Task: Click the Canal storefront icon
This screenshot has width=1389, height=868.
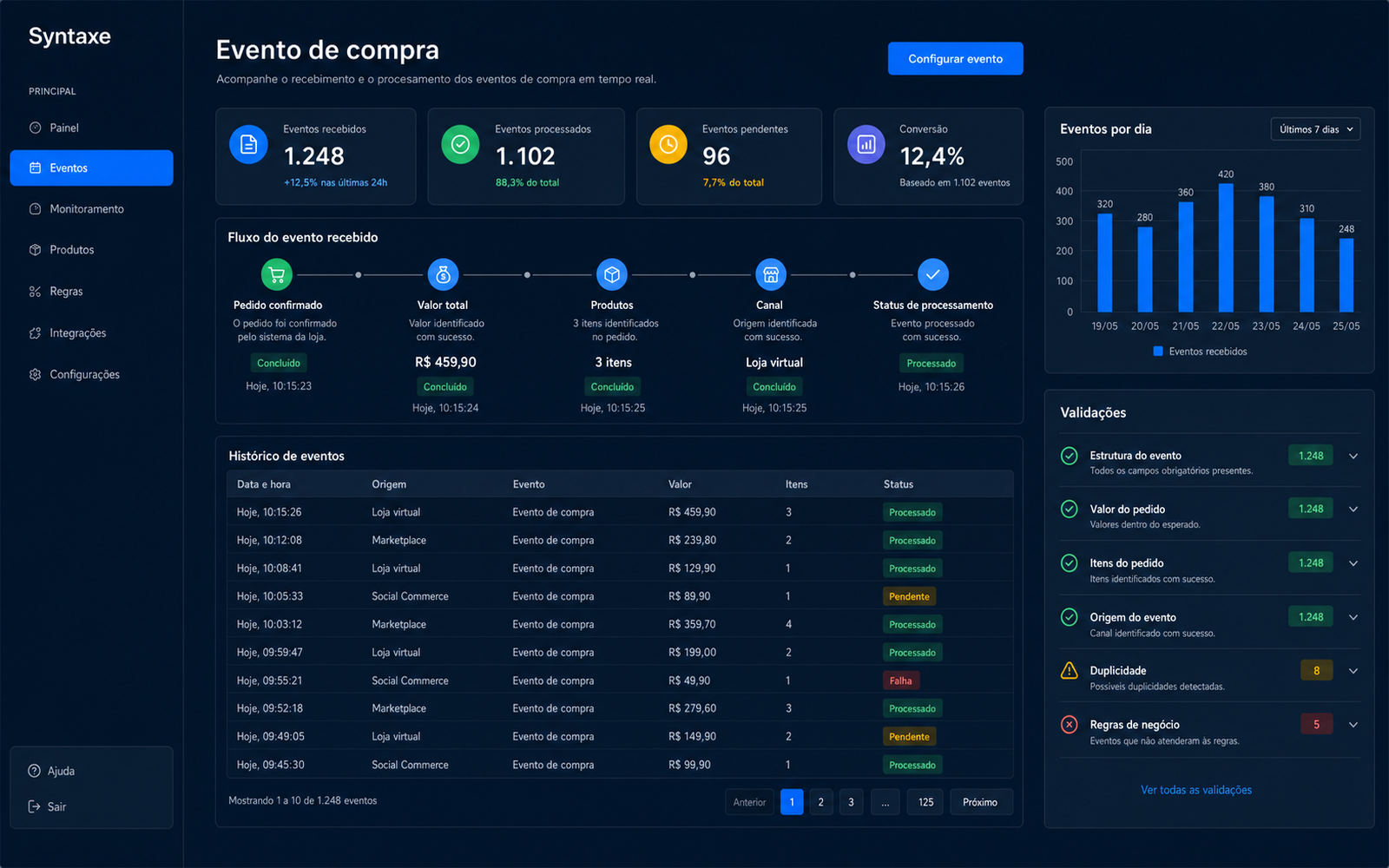Action: (771, 275)
